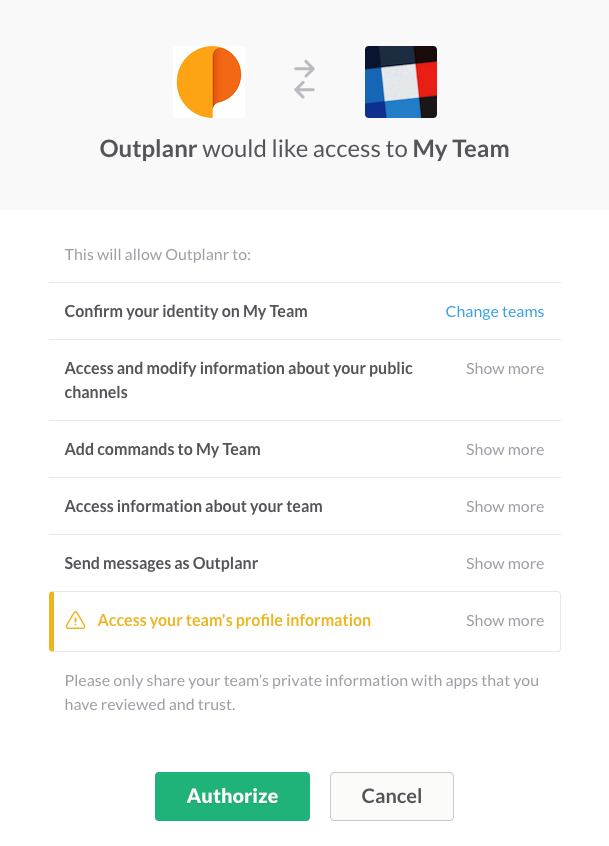Click the 'Please only share your team's private information' notice
Image resolution: width=609 pixels, height=846 pixels.
click(302, 692)
